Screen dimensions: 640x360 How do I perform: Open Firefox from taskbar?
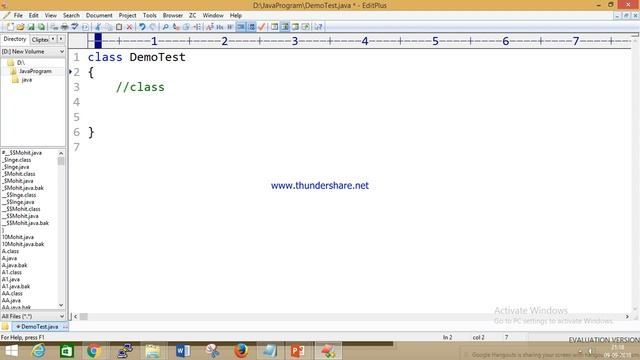(241, 351)
